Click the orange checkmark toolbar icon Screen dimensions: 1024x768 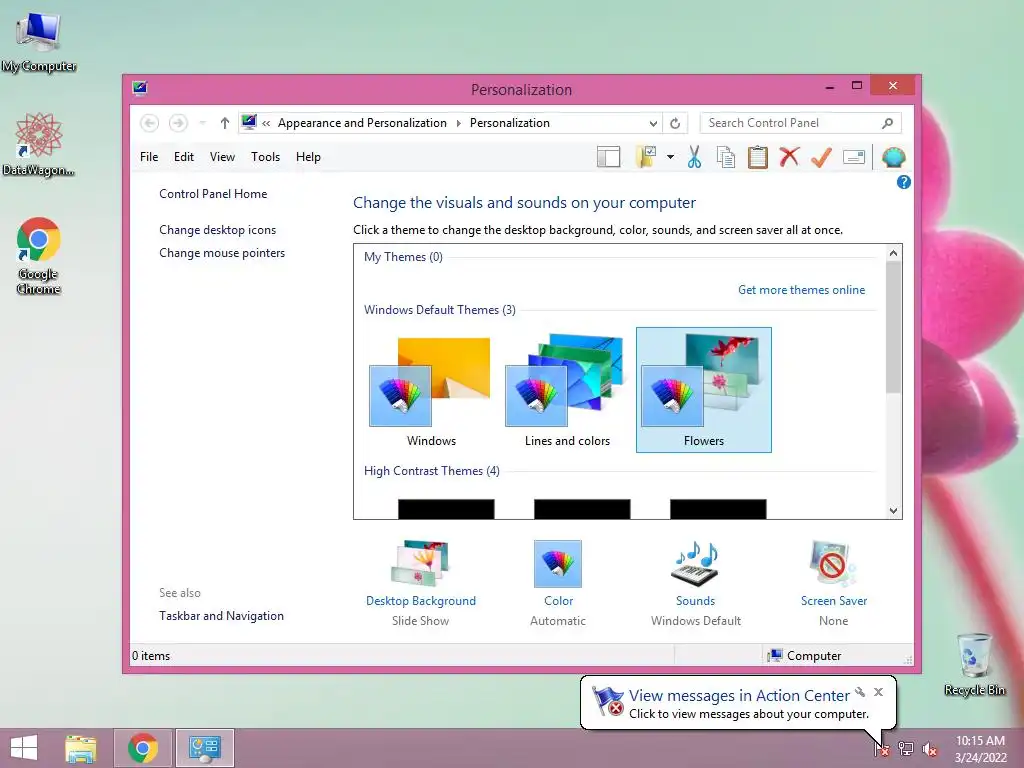[821, 157]
